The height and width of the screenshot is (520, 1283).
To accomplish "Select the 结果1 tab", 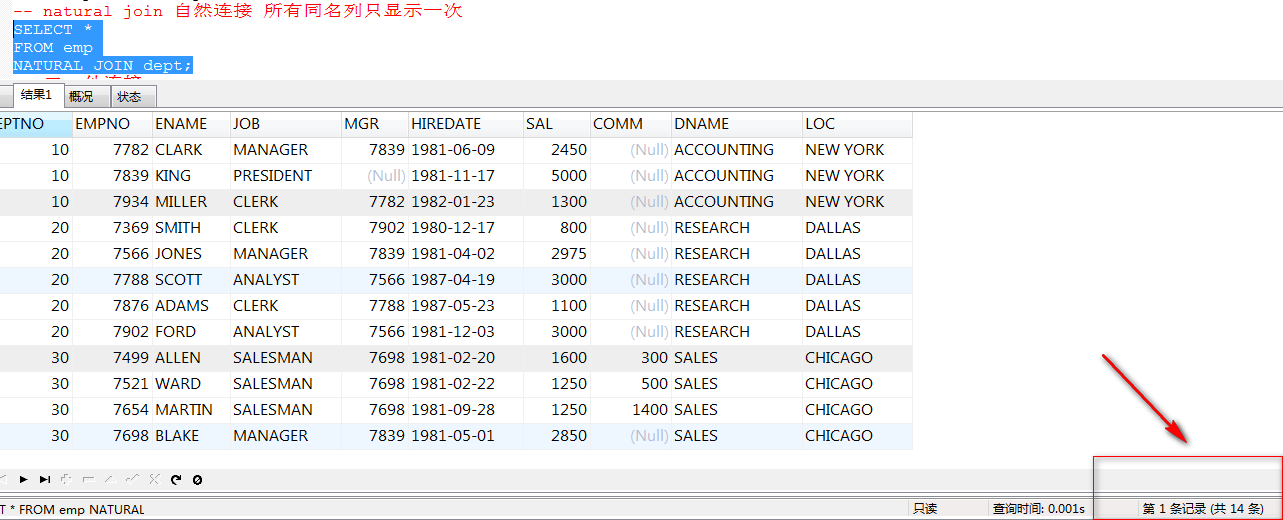I will 36,95.
